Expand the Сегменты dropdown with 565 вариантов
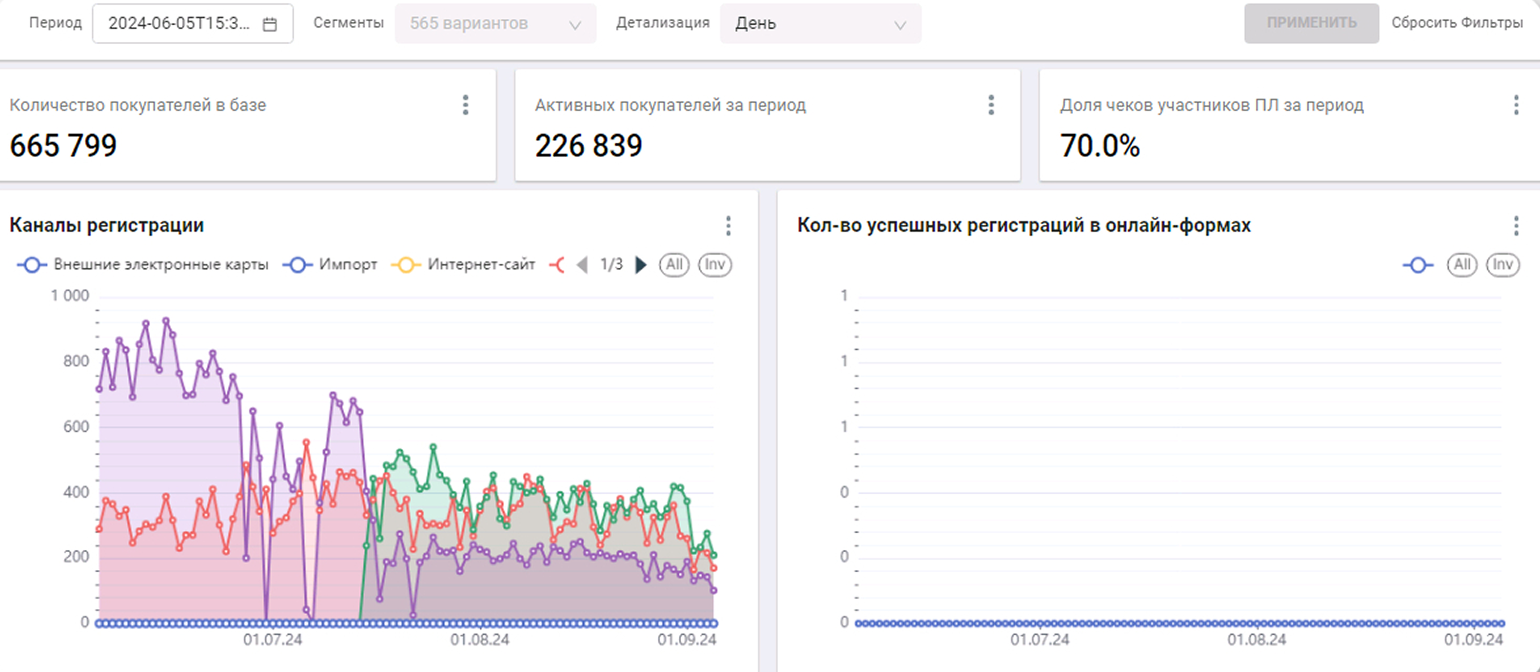The image size is (1540, 672). tap(495, 24)
